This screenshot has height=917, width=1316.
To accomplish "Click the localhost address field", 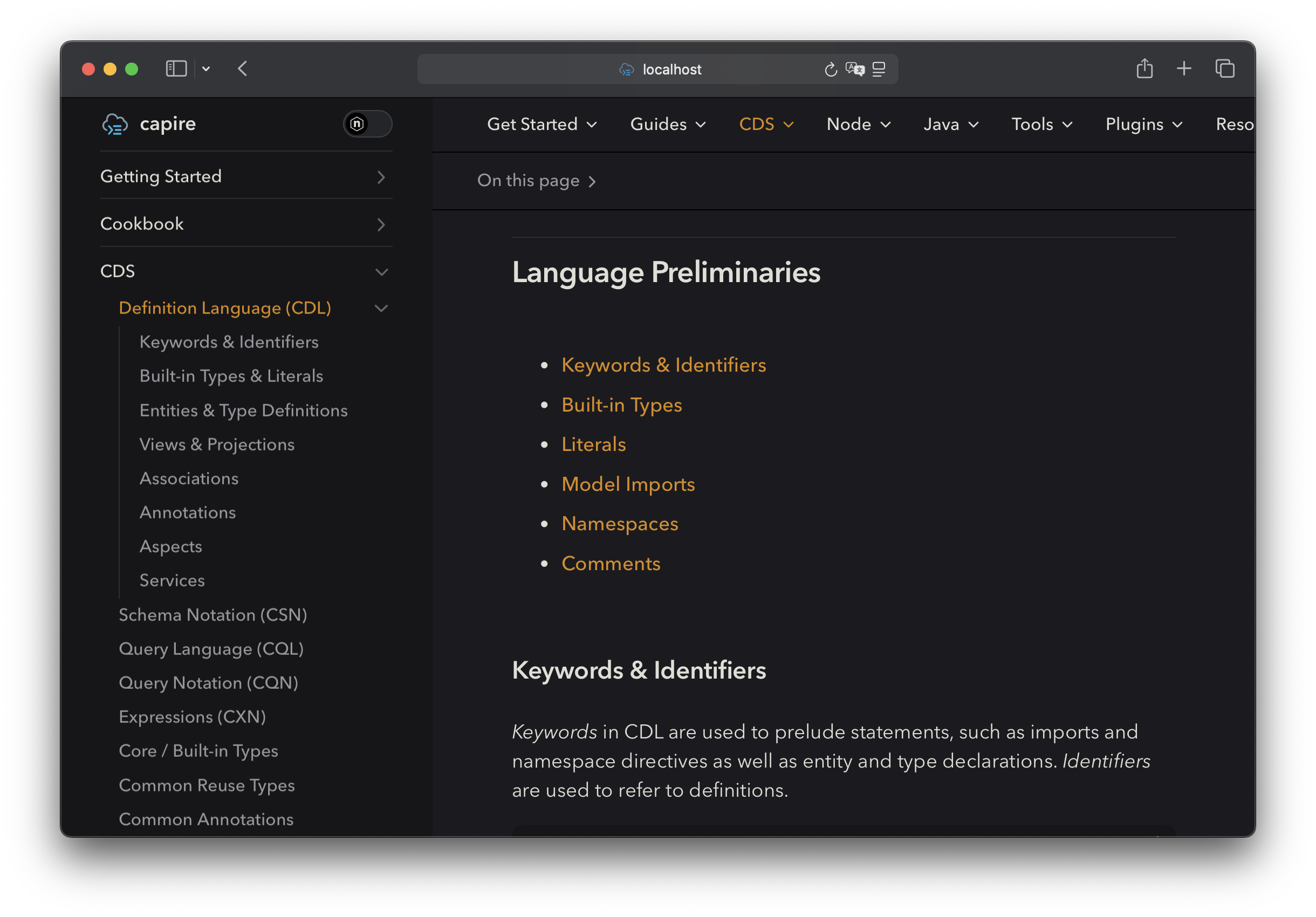I will (x=657, y=70).
